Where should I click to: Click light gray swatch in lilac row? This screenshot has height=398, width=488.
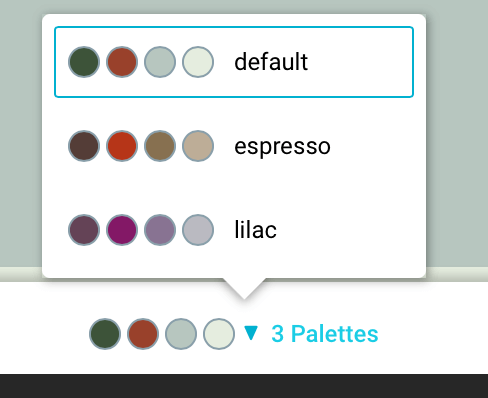[x=198, y=230]
